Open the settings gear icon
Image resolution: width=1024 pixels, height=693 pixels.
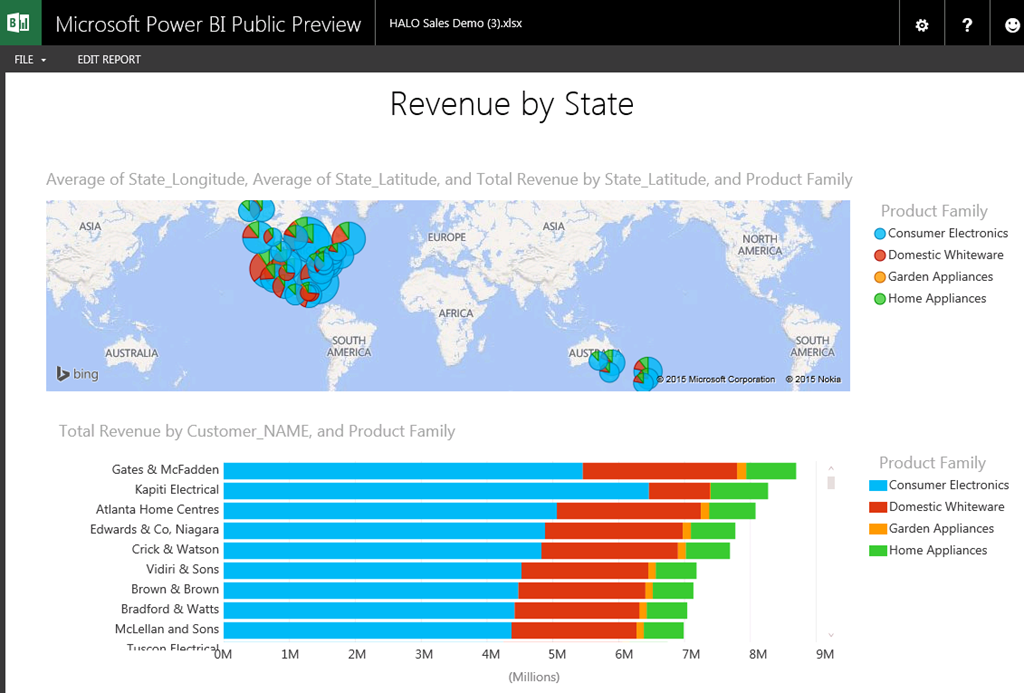click(x=921, y=25)
